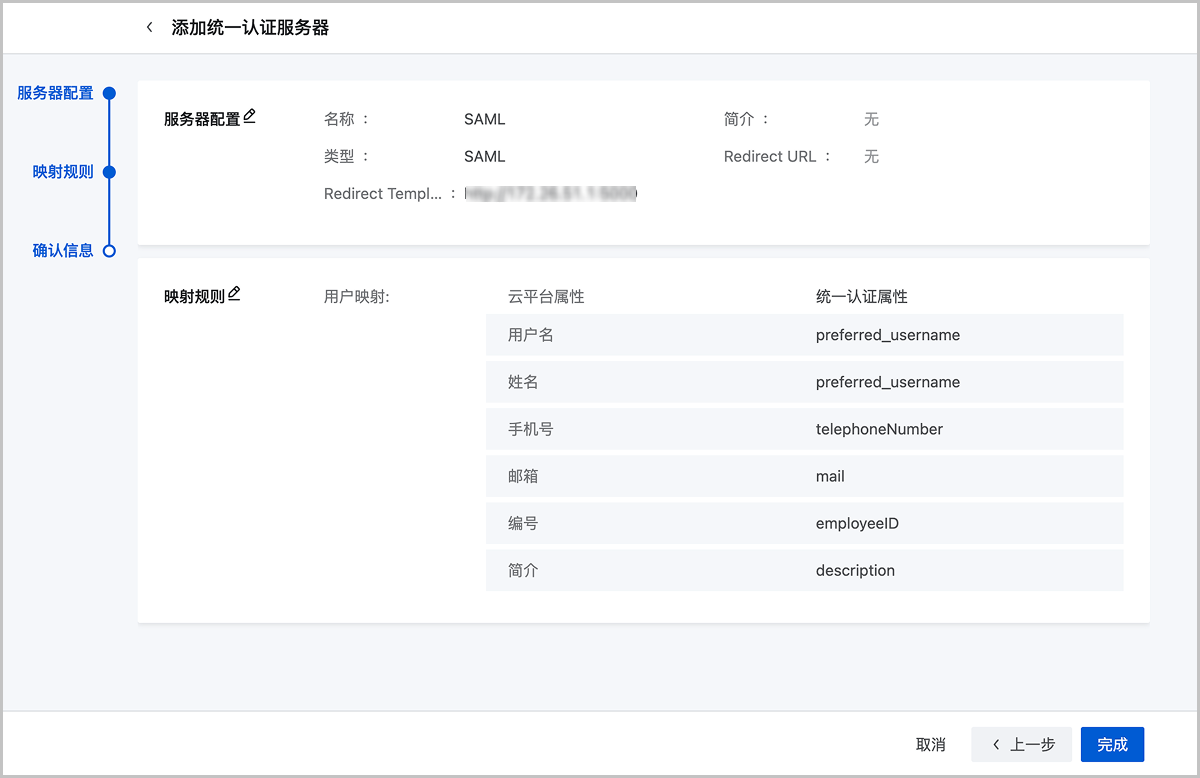Click the 云平台属性 column header
Image resolution: width=1200 pixels, height=778 pixels.
click(x=546, y=297)
